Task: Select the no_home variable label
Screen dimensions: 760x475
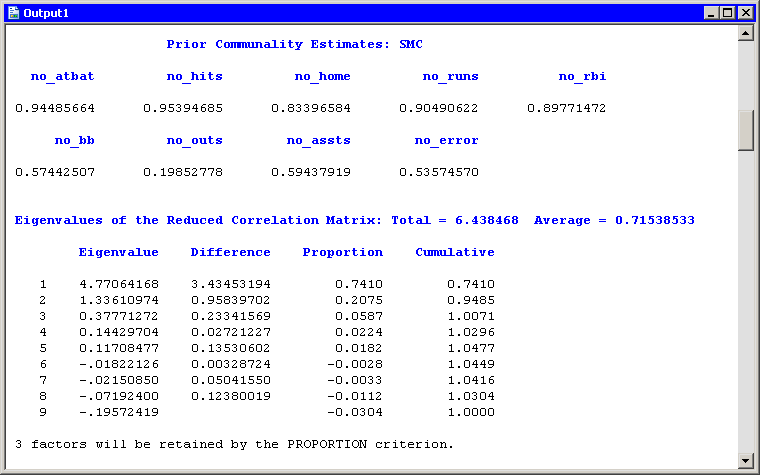Action: click(323, 77)
